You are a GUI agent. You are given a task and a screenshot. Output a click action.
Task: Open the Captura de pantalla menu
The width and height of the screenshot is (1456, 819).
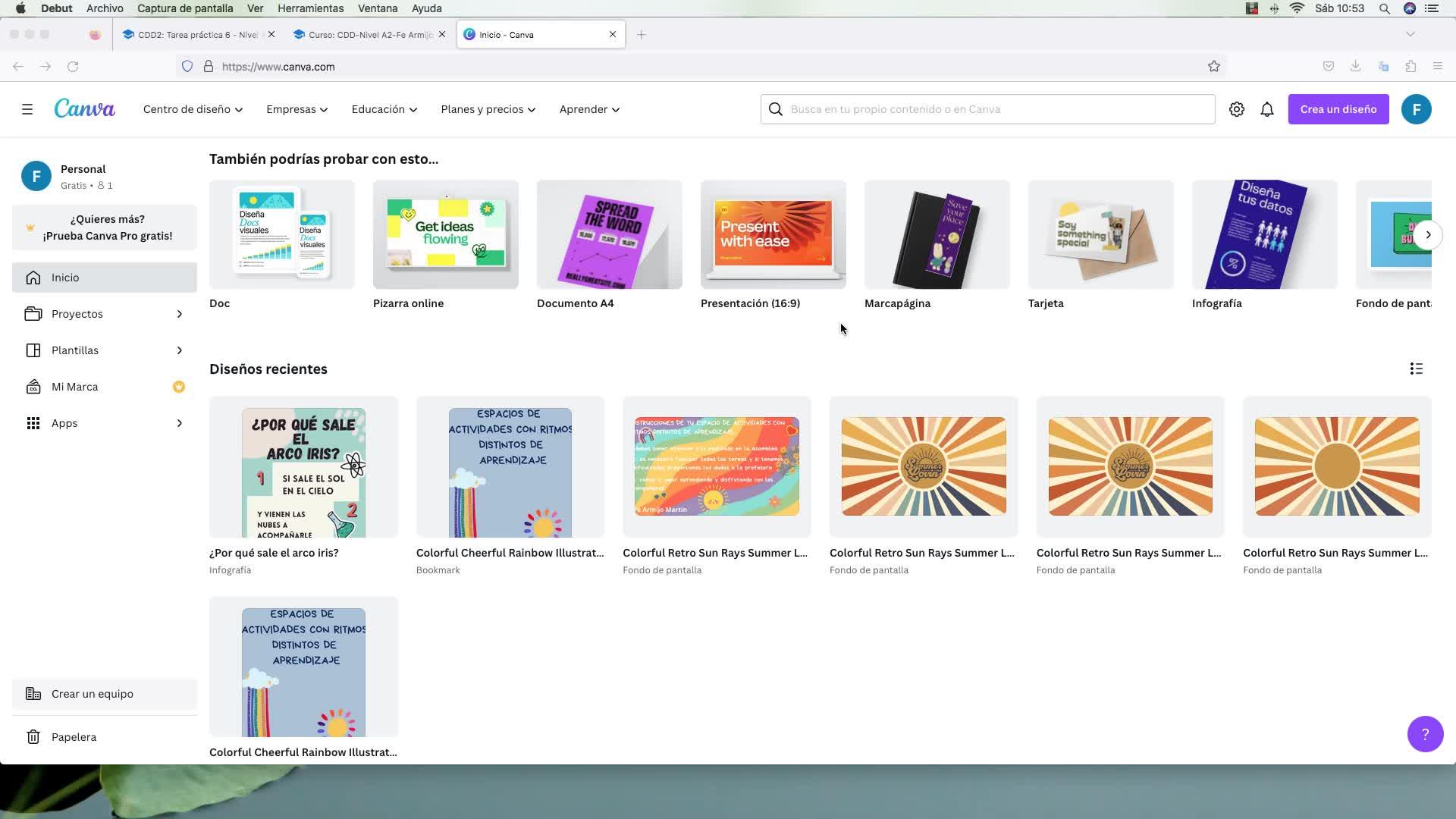point(185,8)
